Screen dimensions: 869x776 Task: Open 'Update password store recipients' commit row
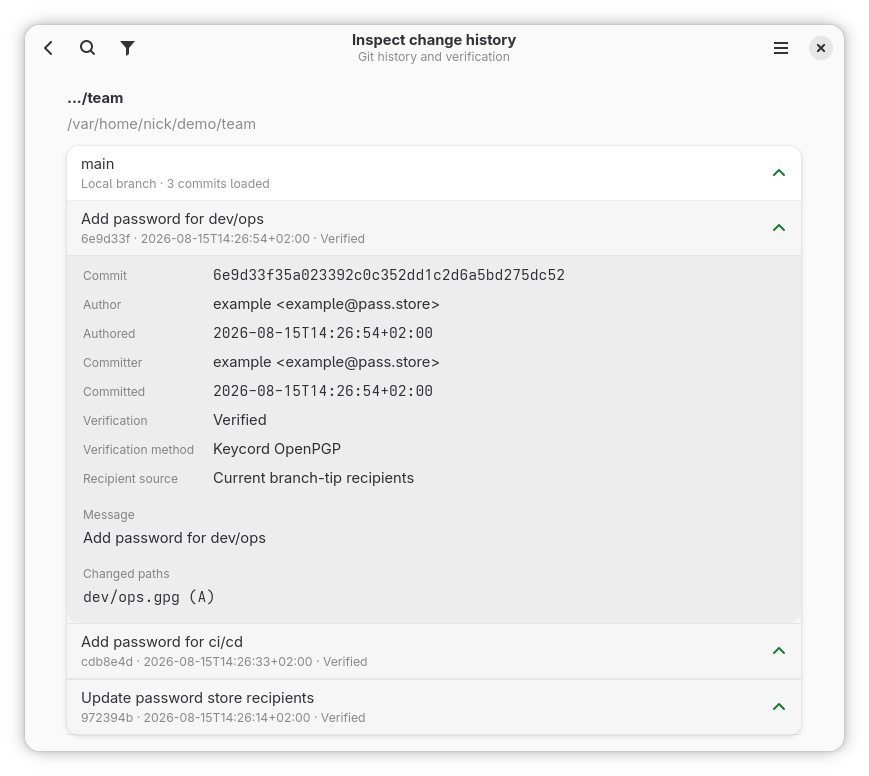(434, 707)
